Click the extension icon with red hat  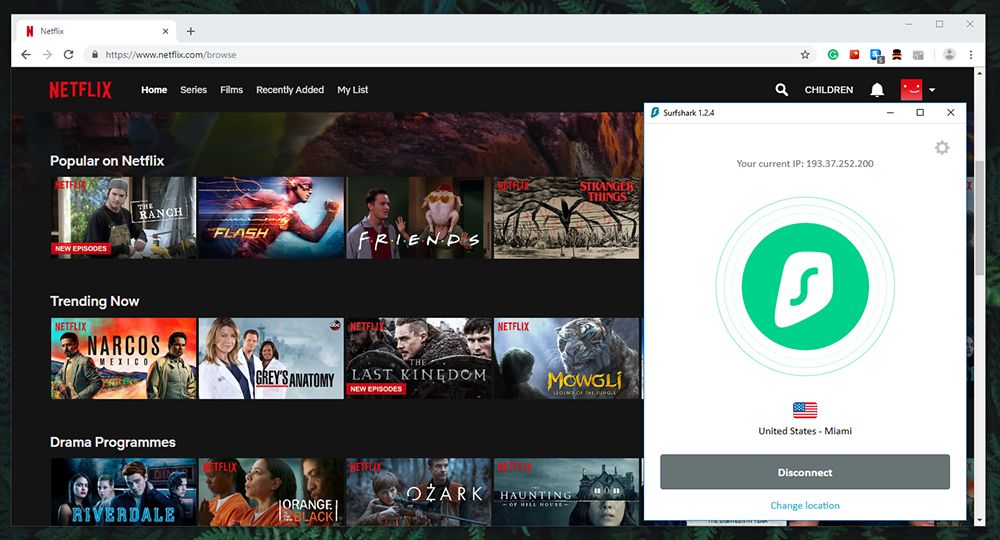[x=897, y=55]
